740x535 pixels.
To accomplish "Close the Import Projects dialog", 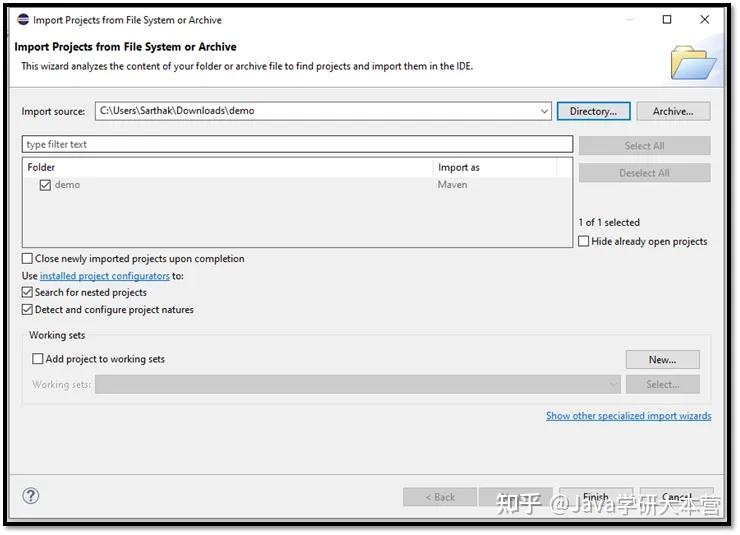I will click(x=705, y=19).
